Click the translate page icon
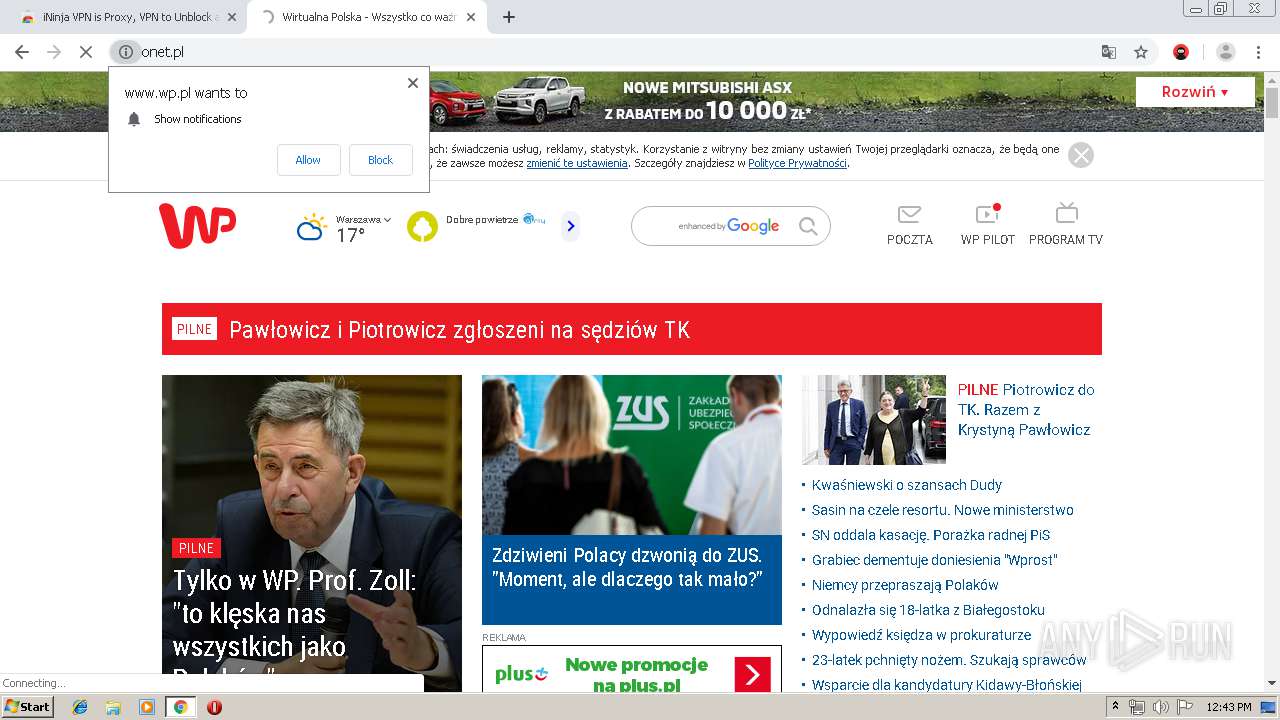Screen dimensions: 1280x720 (x=1109, y=52)
